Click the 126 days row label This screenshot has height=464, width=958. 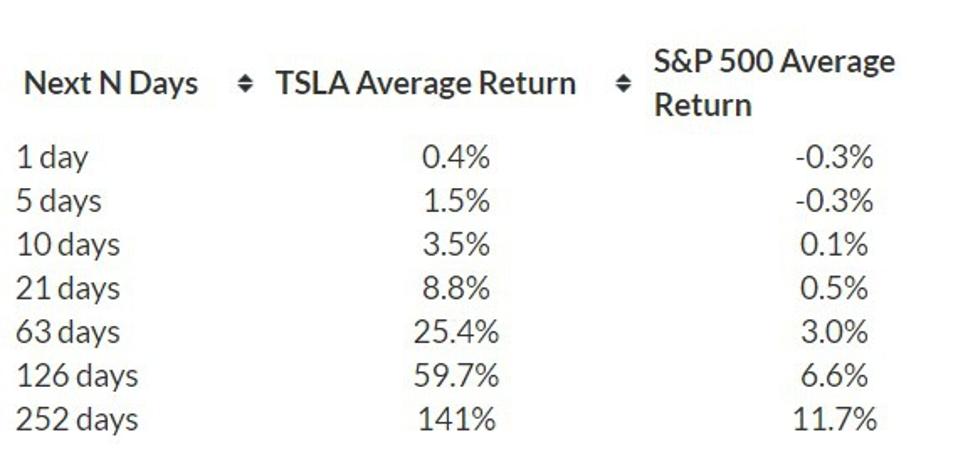76,376
